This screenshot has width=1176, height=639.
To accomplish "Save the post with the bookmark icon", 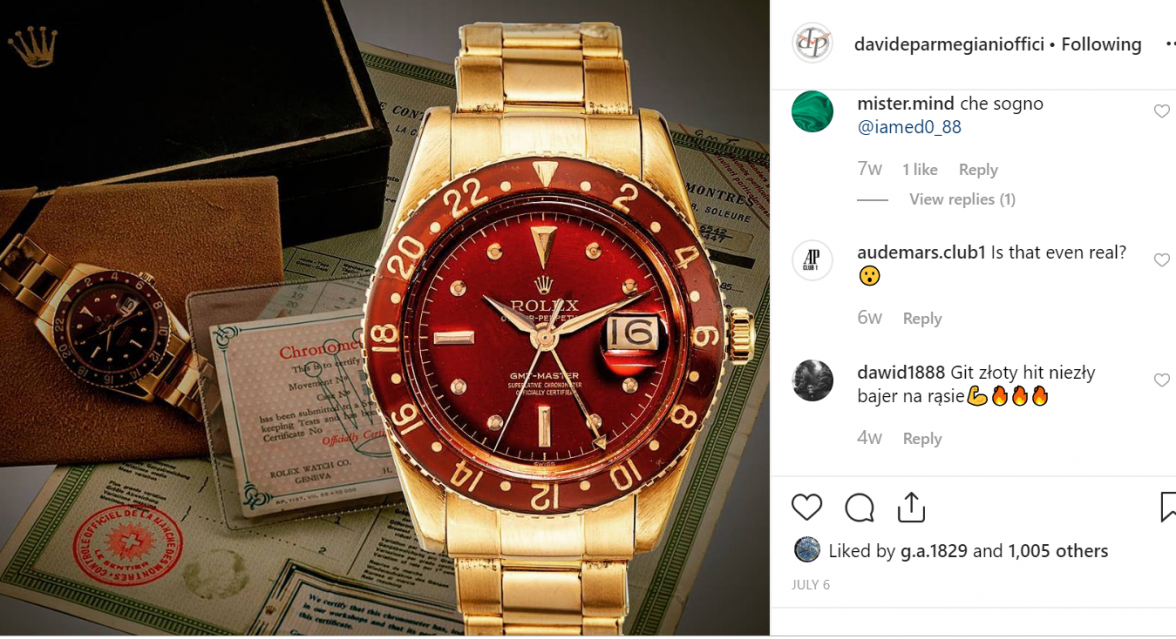I will coord(1168,507).
